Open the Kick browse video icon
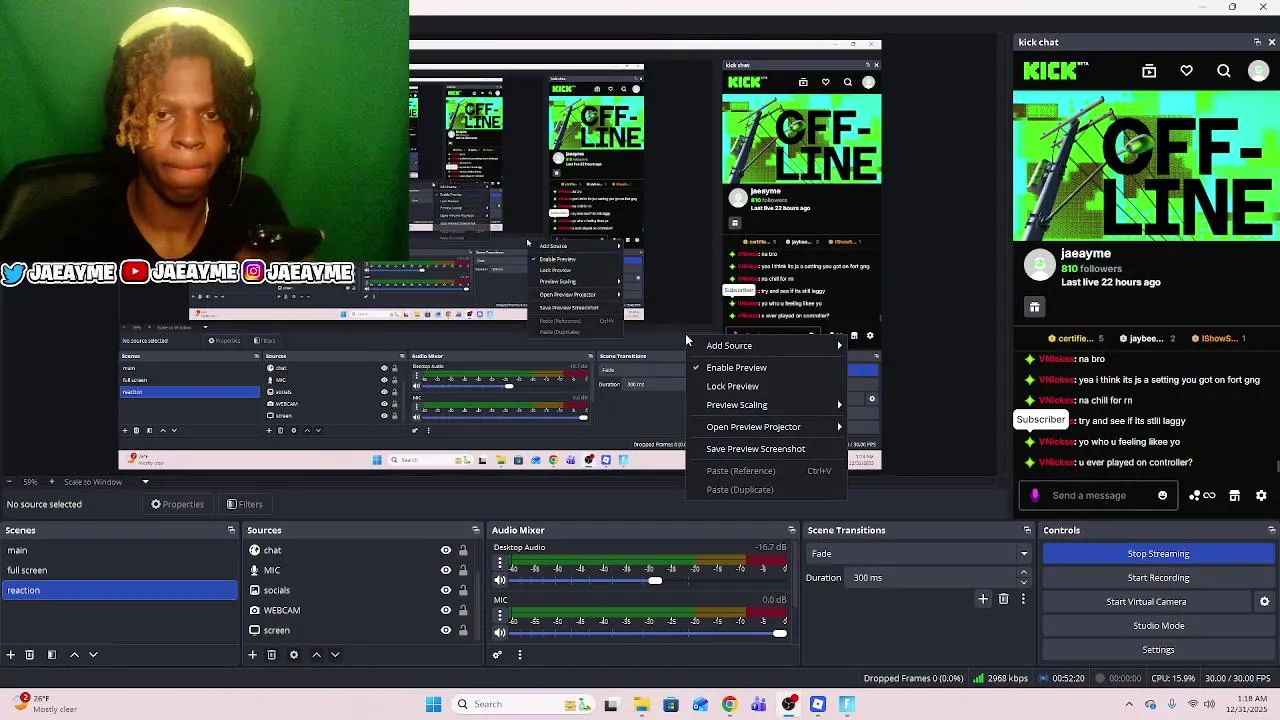The width and height of the screenshot is (1280, 720). coord(1149,71)
